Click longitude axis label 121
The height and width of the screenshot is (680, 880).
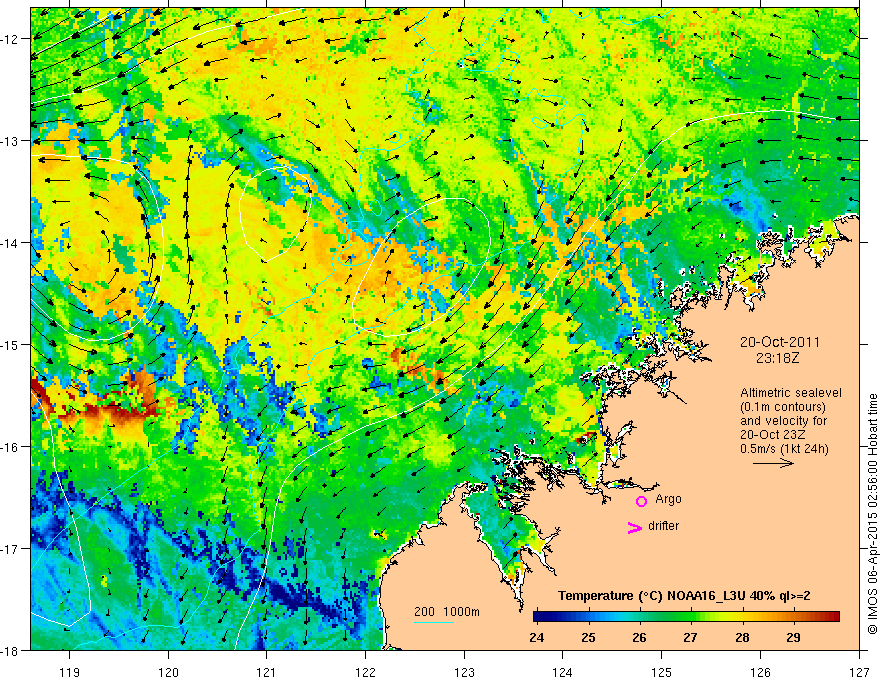click(x=267, y=672)
